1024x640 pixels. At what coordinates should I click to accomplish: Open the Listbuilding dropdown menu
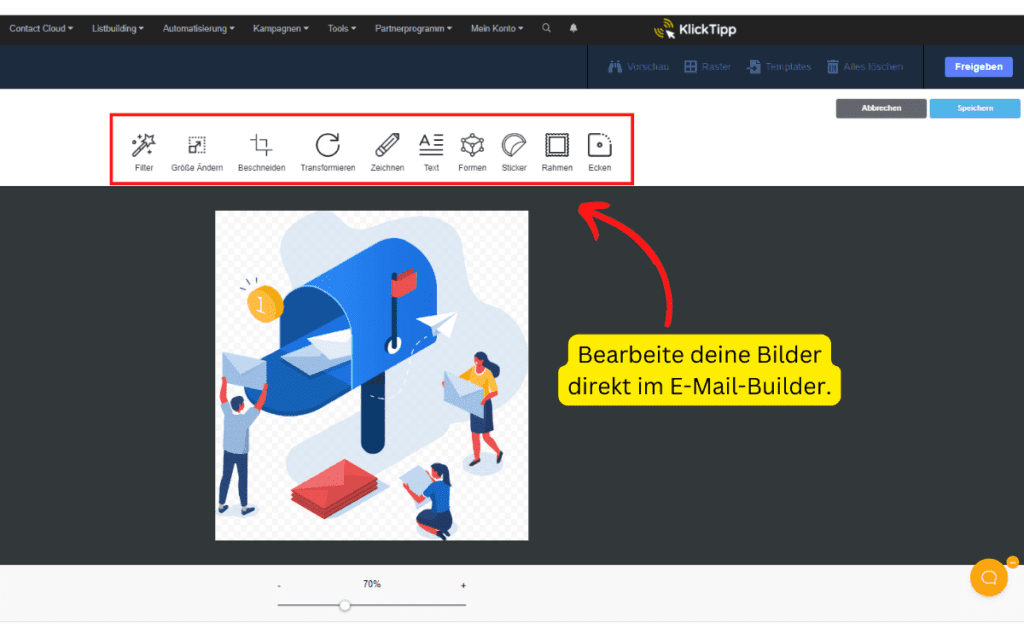coord(117,28)
